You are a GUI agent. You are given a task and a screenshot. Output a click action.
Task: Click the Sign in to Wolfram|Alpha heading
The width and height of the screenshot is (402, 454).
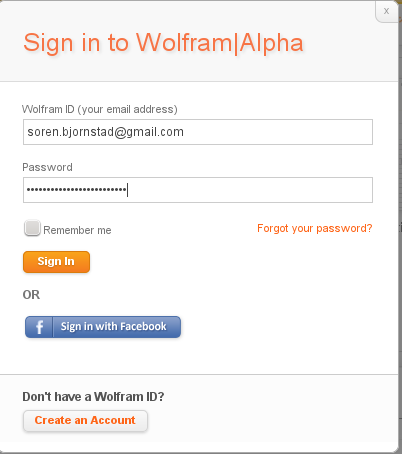pyautogui.click(x=163, y=43)
